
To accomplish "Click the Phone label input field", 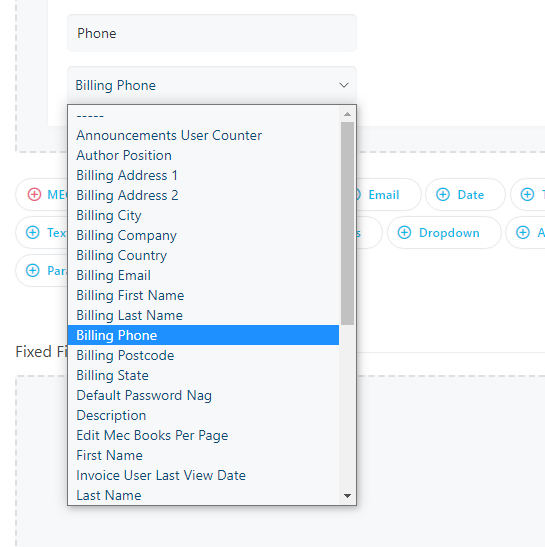I will 212,33.
